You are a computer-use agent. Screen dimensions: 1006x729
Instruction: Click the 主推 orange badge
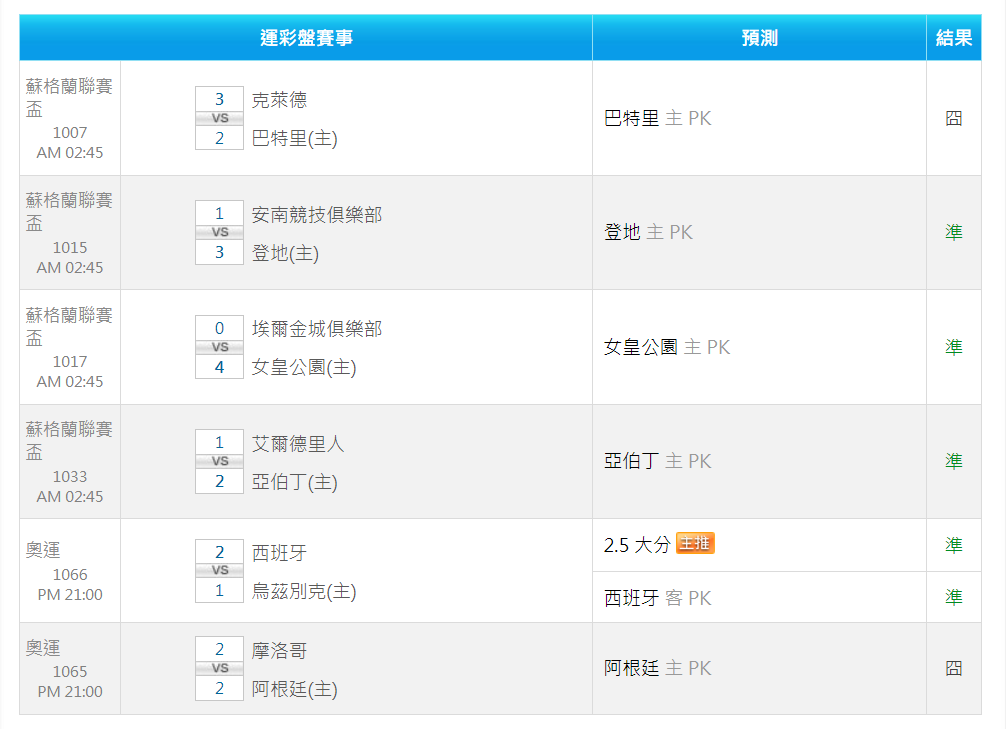point(695,544)
